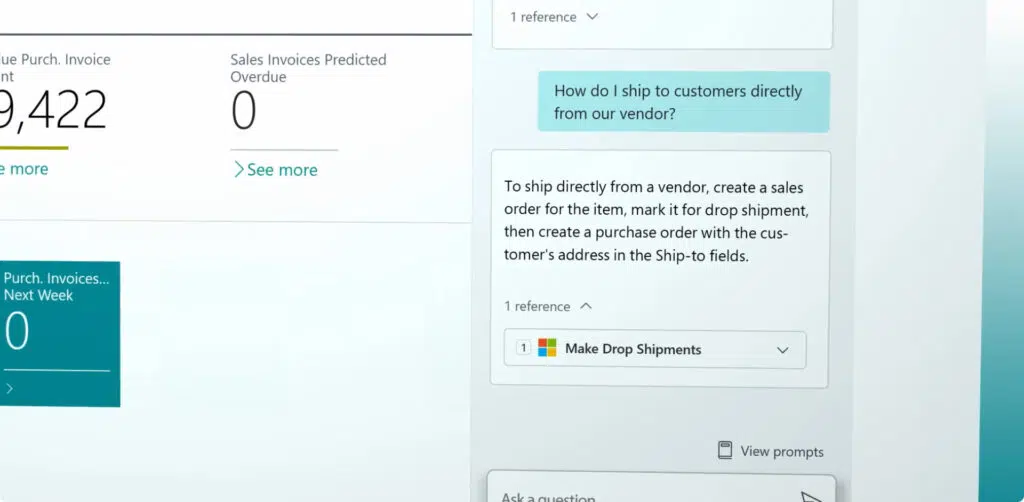Select the user message about shipping to customers
This screenshot has height=502, width=1024.
(684, 102)
